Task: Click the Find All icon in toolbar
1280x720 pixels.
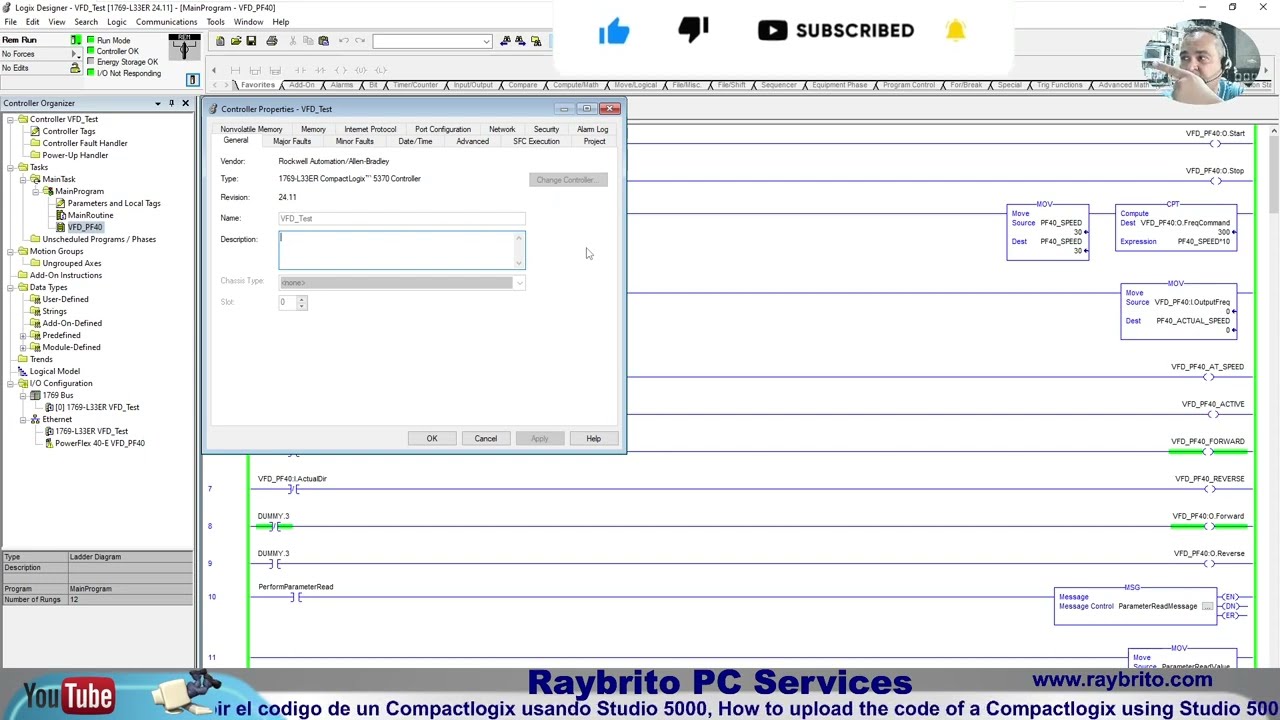Action: (536, 41)
